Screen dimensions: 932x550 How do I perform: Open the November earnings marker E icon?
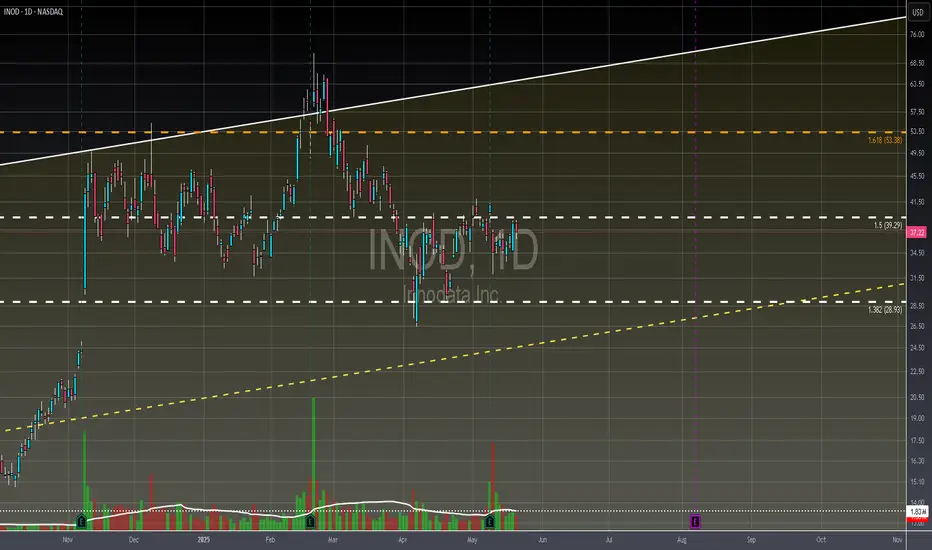(x=81, y=522)
